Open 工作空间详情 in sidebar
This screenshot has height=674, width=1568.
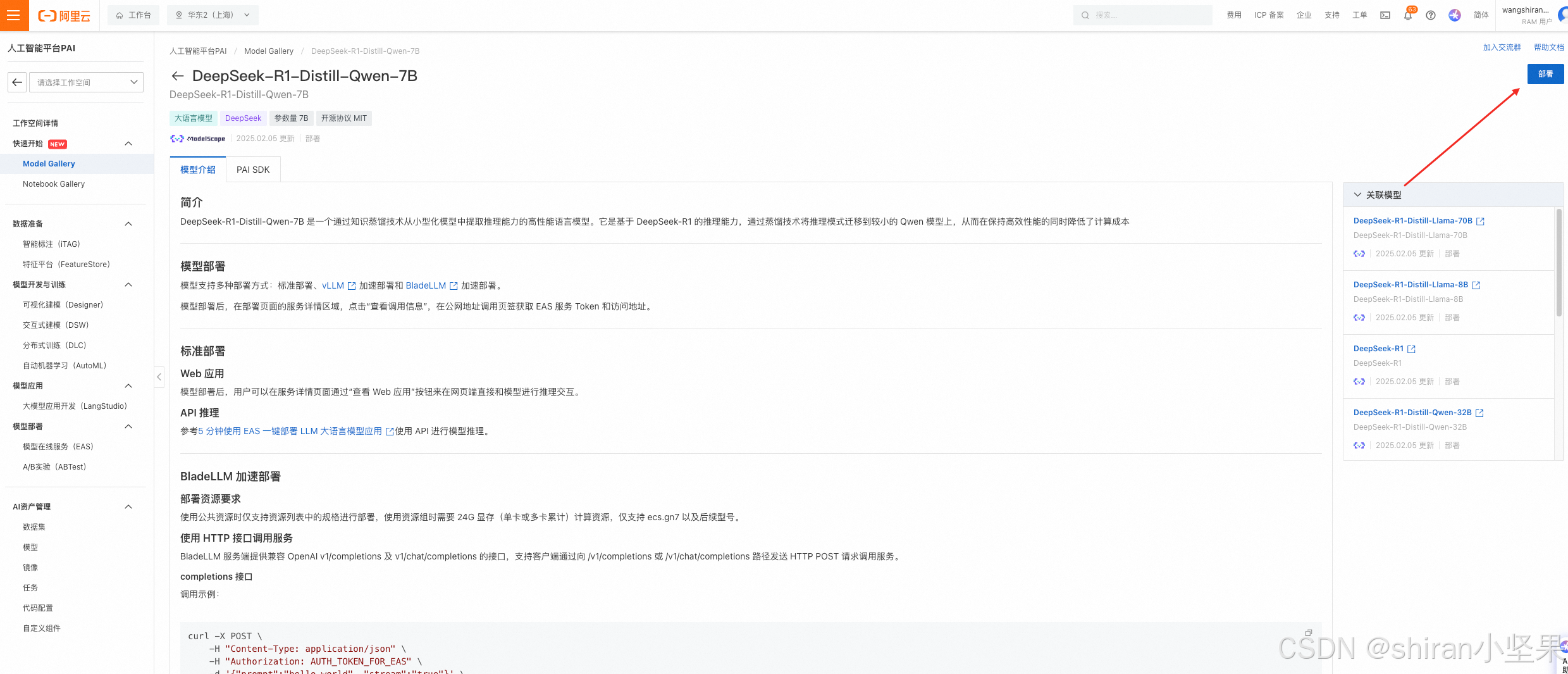[35, 123]
